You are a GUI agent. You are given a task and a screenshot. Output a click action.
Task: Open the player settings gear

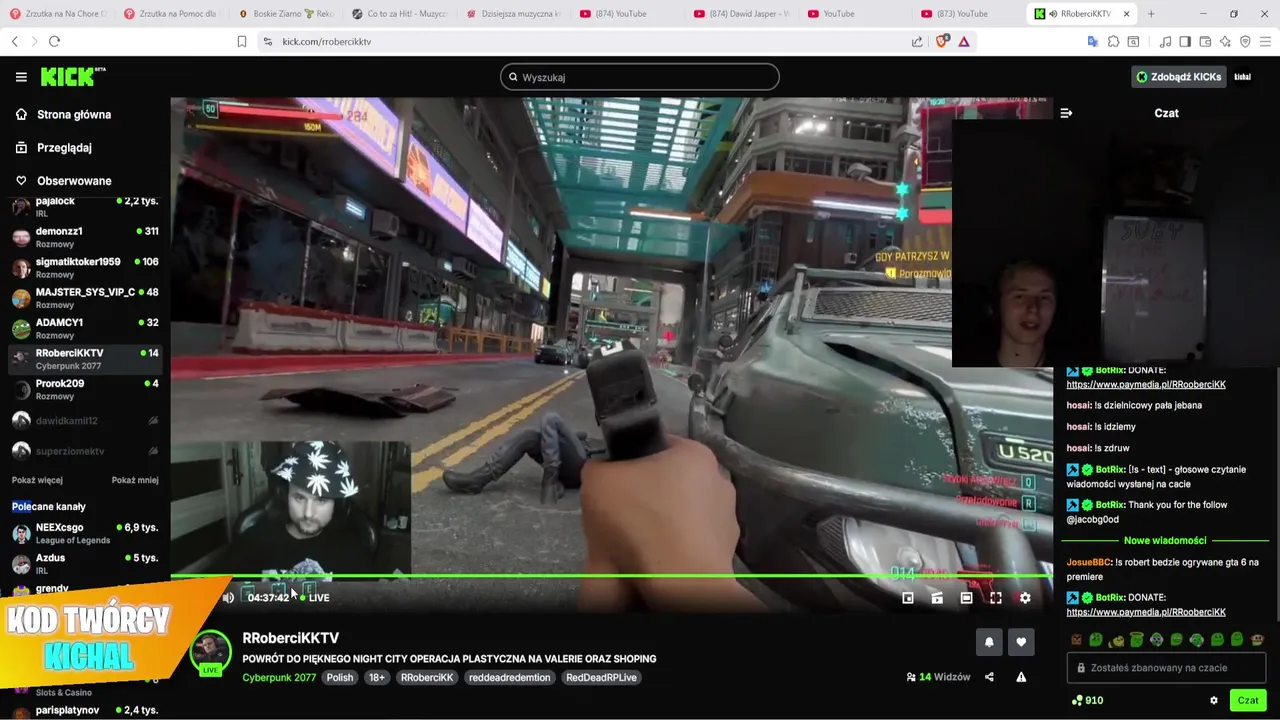click(1025, 598)
